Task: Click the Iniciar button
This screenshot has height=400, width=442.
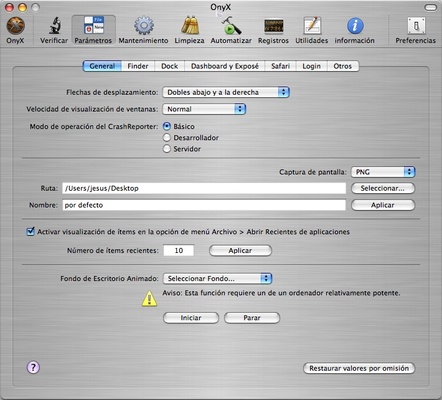Action: pos(191,318)
